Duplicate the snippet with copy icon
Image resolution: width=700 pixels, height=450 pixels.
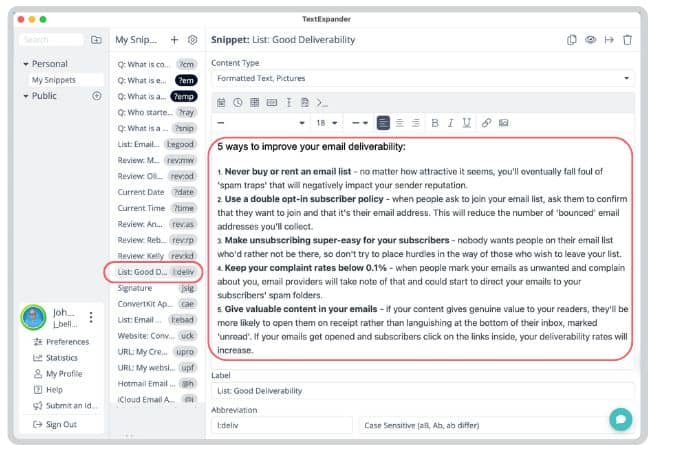pyautogui.click(x=571, y=40)
